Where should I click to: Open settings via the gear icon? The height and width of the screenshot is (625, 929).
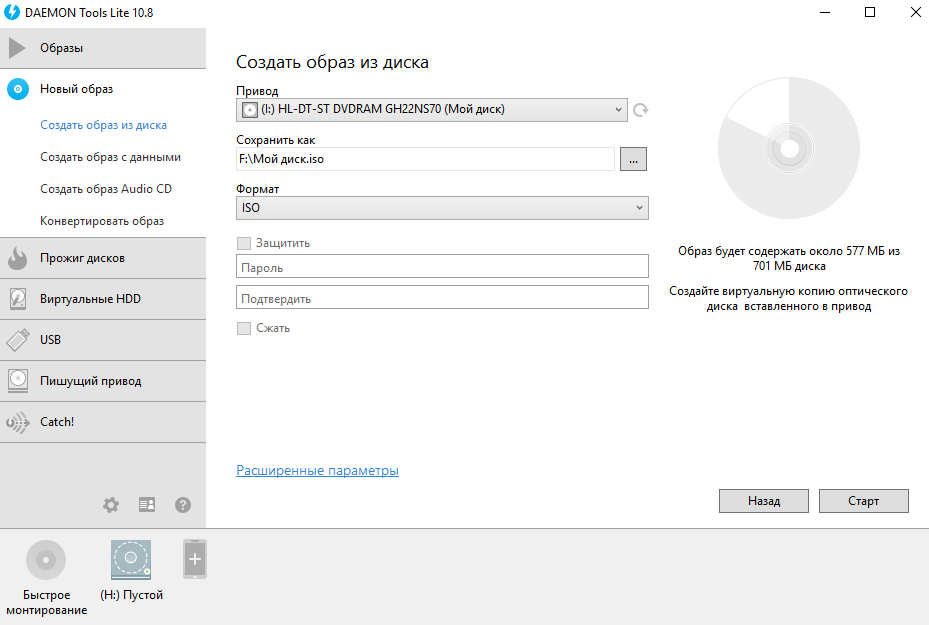pos(111,505)
